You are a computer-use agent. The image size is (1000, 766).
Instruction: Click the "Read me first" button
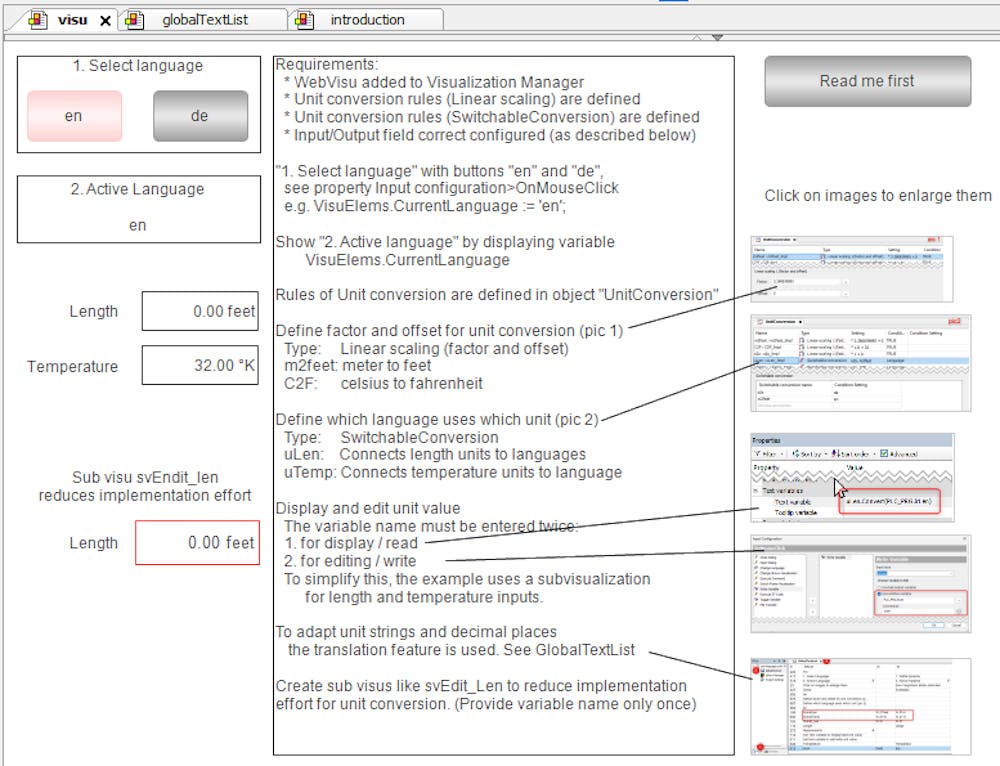pyautogui.click(x=866, y=81)
